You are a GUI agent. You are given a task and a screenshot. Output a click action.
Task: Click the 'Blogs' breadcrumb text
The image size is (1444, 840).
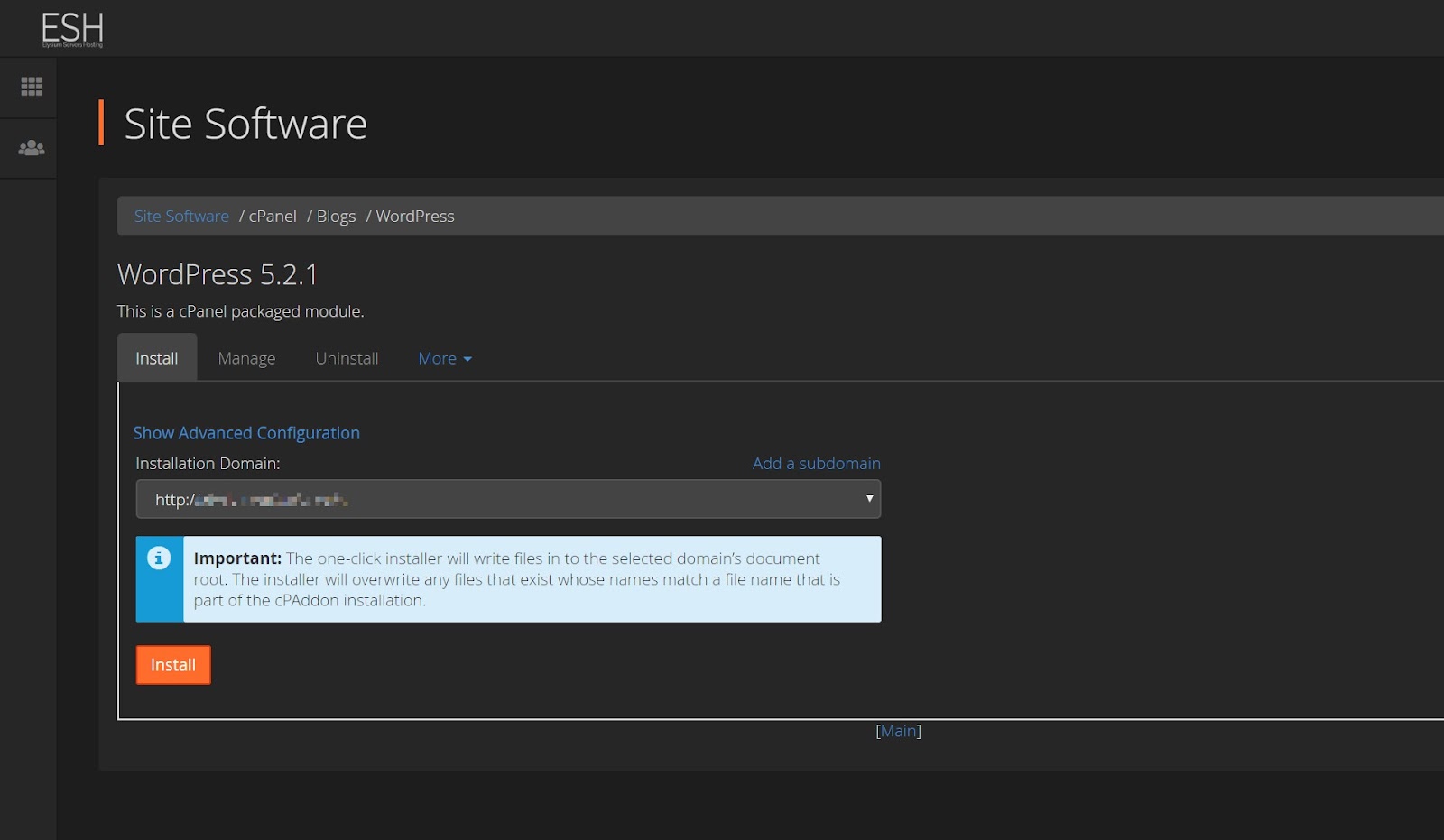point(336,217)
